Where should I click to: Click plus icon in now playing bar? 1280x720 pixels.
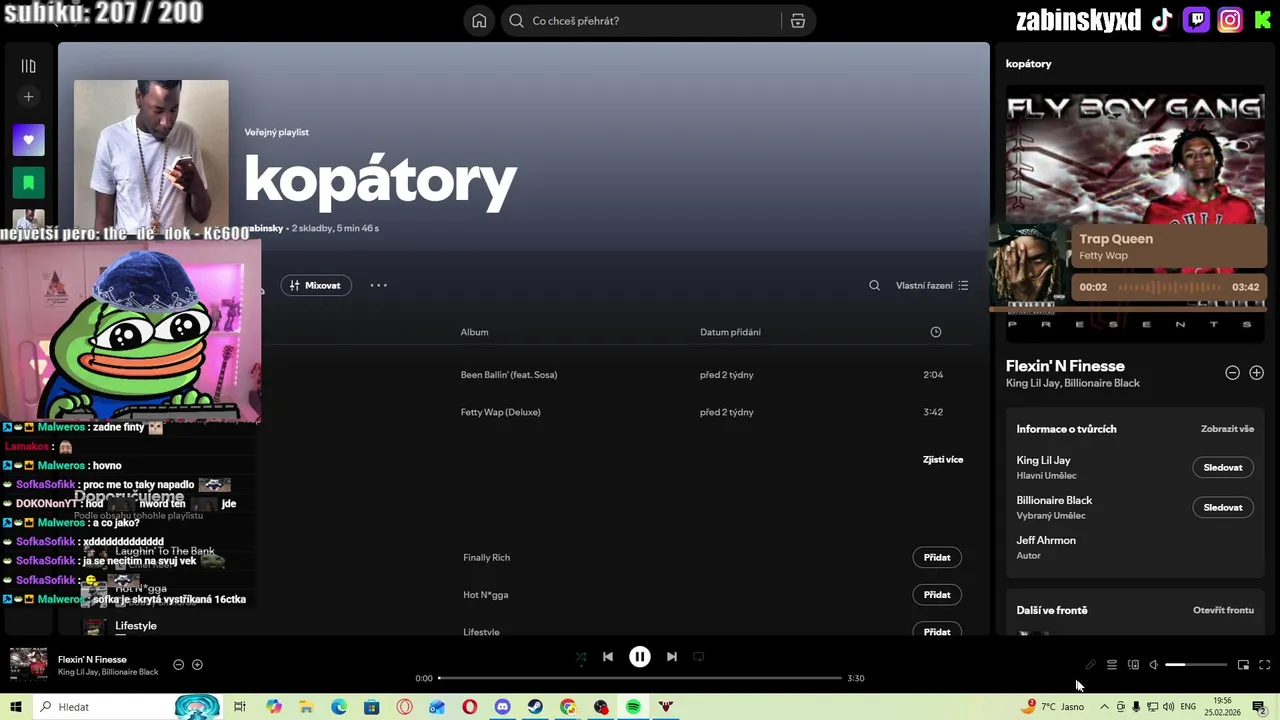197,665
